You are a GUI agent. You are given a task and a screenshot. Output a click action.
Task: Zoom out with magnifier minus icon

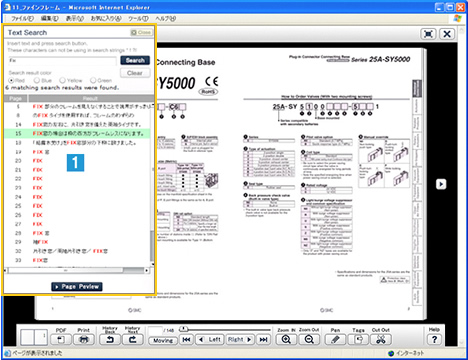pos(309,340)
